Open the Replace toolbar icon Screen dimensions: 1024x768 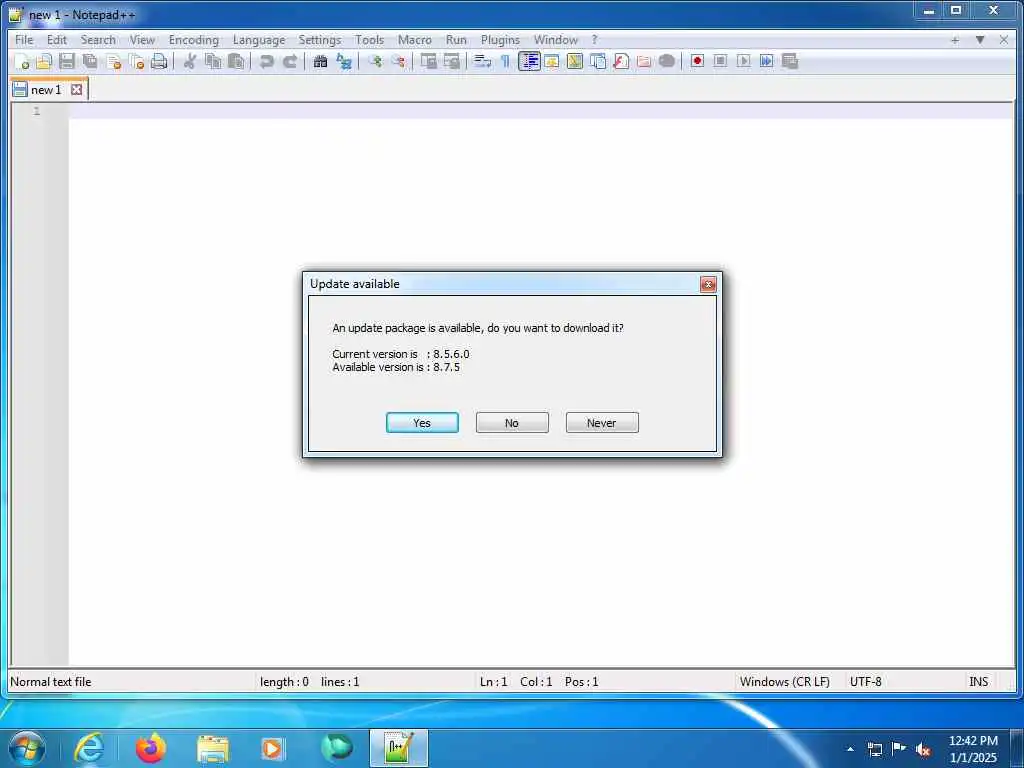(x=344, y=61)
